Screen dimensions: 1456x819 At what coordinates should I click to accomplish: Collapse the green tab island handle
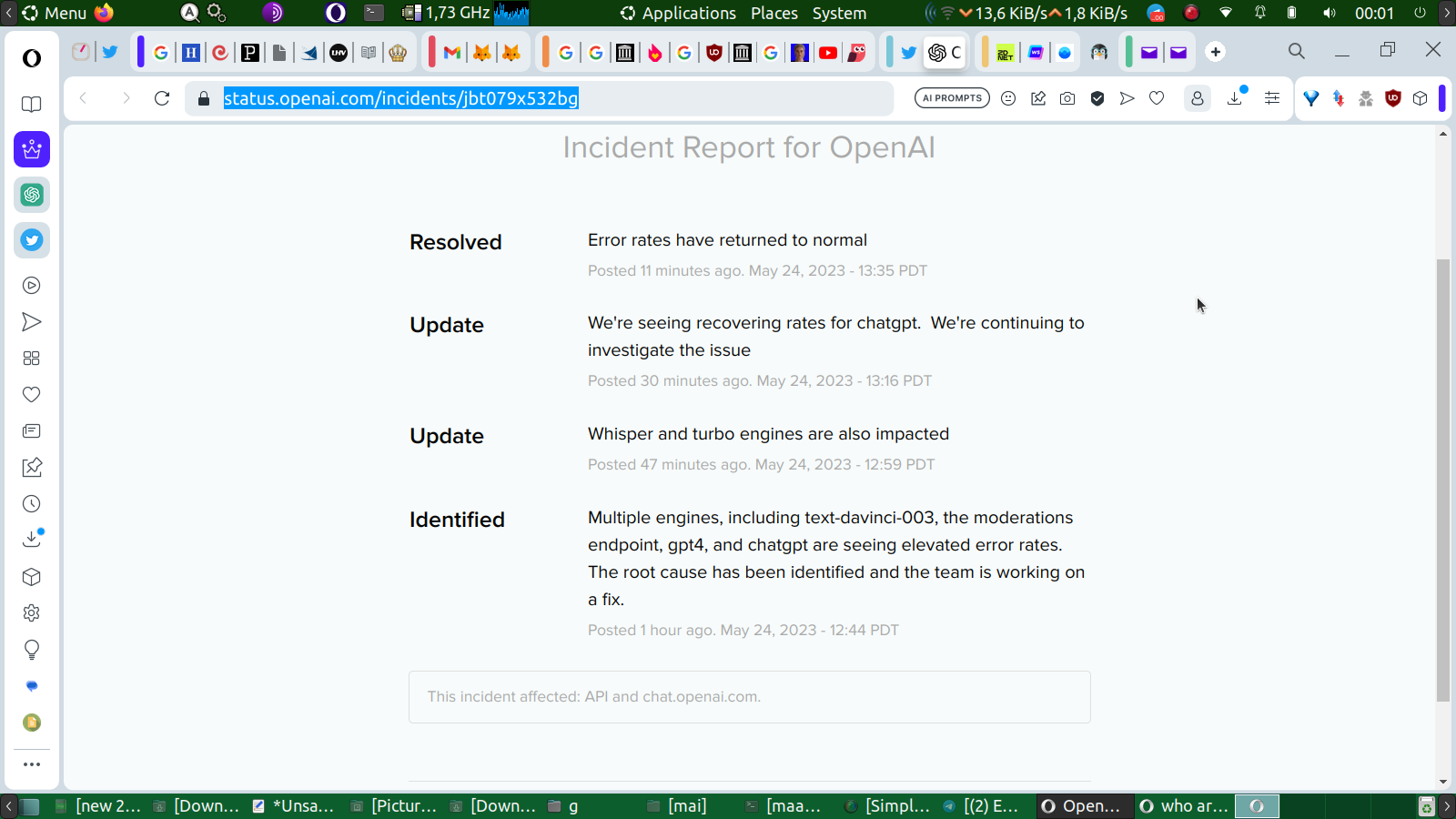(x=1128, y=52)
